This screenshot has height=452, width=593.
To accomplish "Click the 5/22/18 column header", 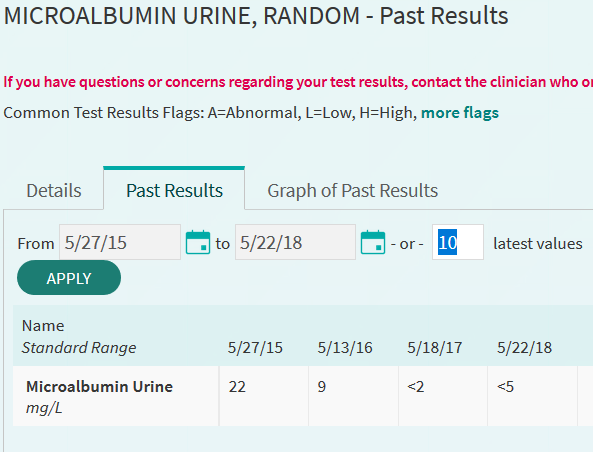I will (524, 348).
